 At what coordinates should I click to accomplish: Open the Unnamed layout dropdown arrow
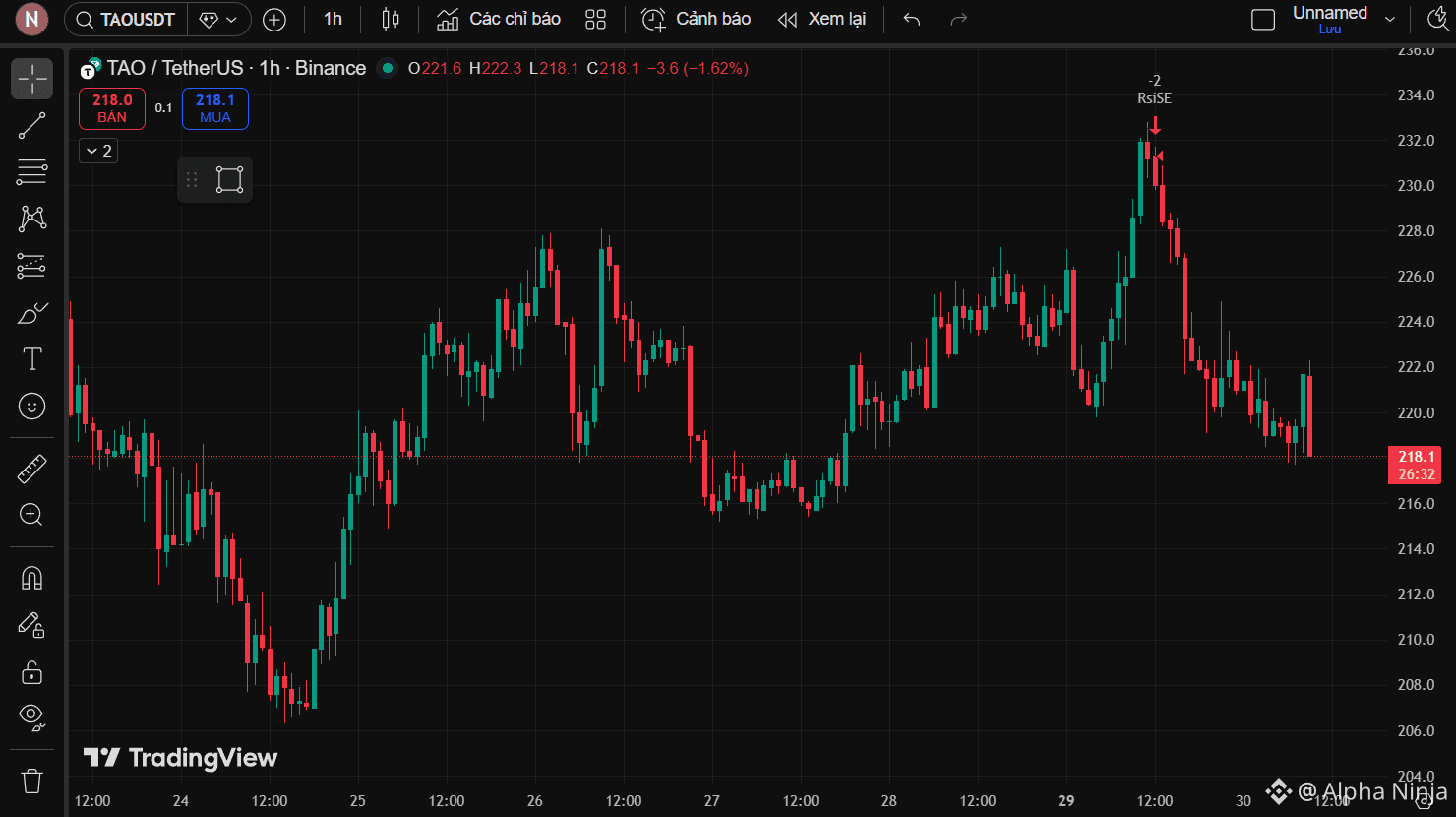1390,20
